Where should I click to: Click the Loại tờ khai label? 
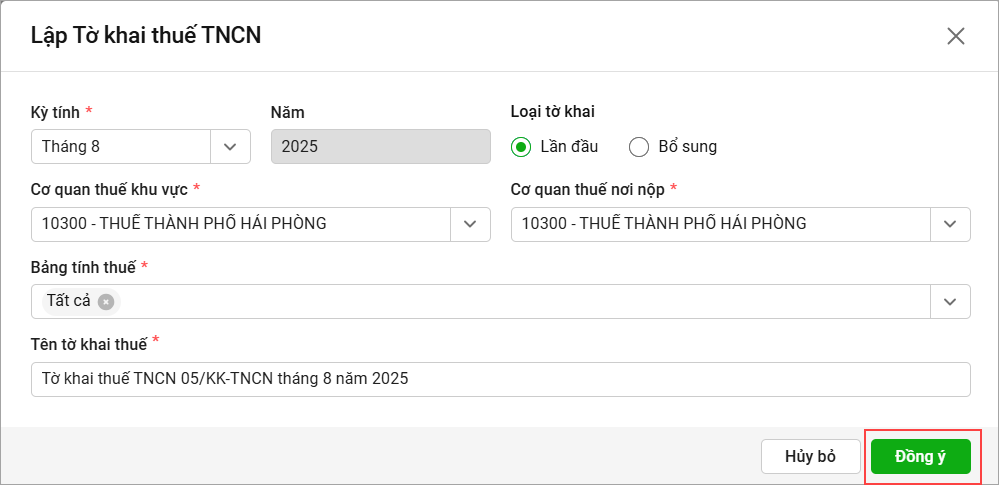[x=553, y=112]
